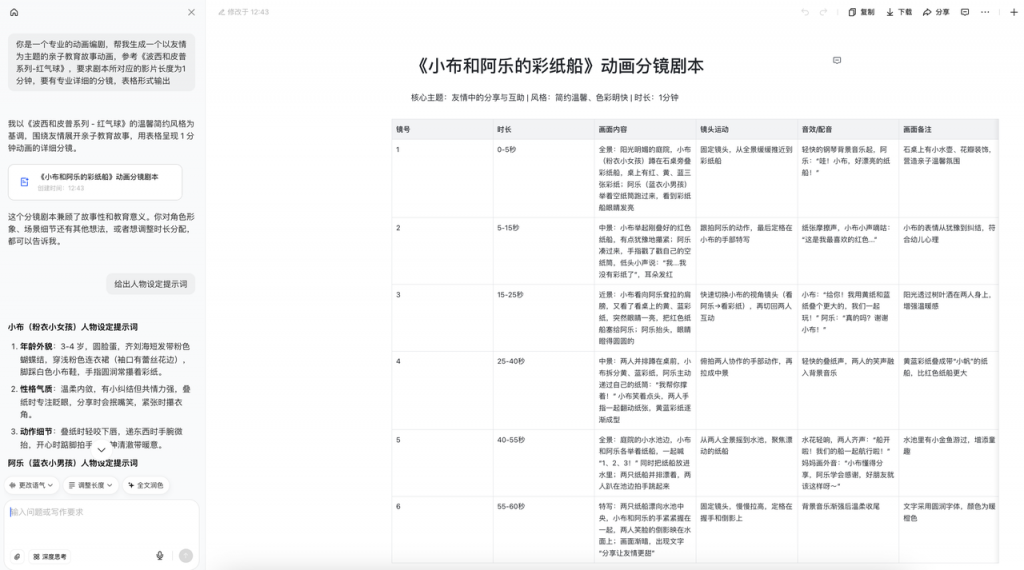This screenshot has height=570, width=1024.
Task: Click the note cell starting 水池里有小金鱼游过
Action: [x=948, y=462]
